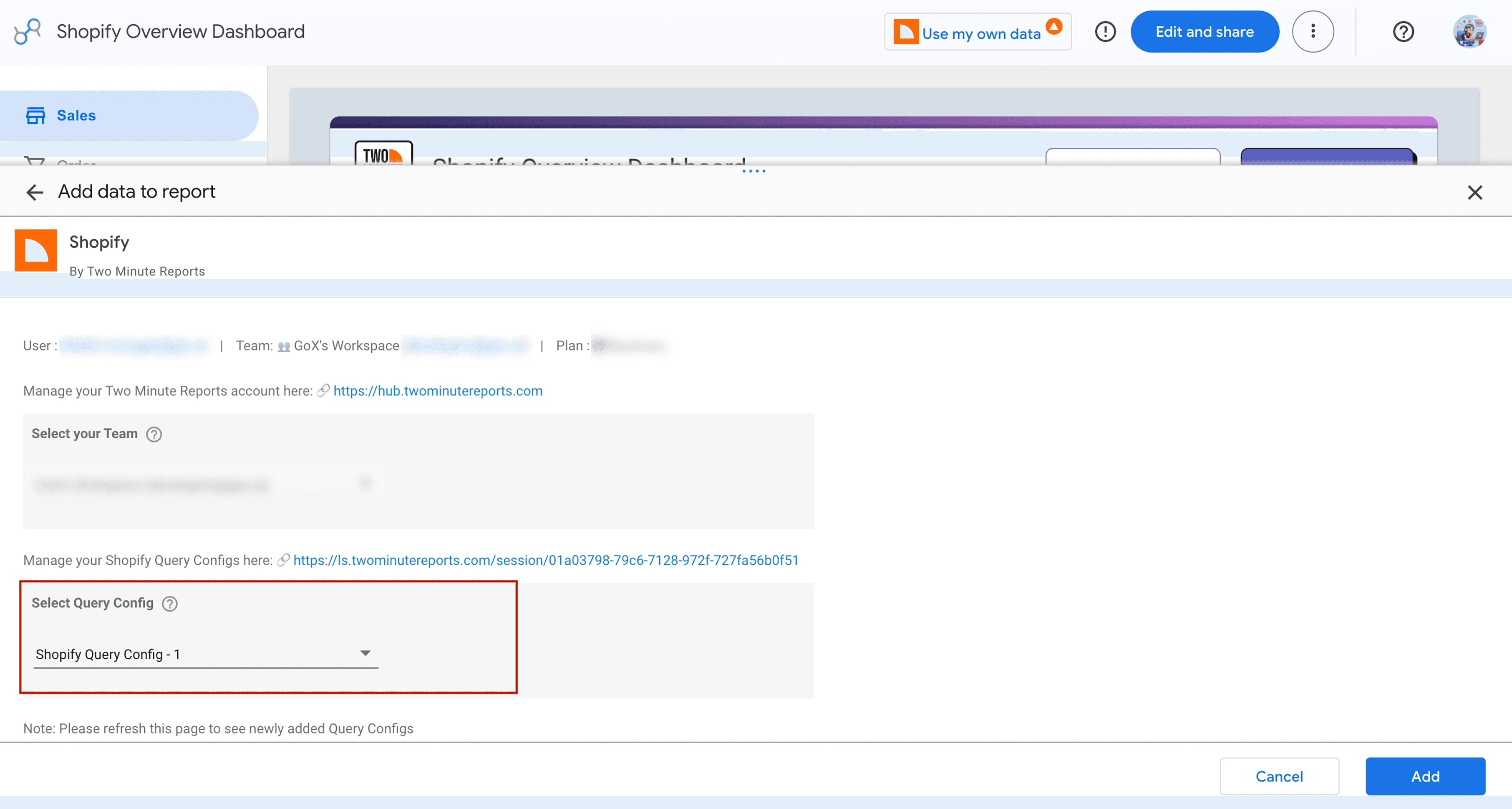
Task: Click the team people icon beside GoX's Workspace
Action: 284,347
